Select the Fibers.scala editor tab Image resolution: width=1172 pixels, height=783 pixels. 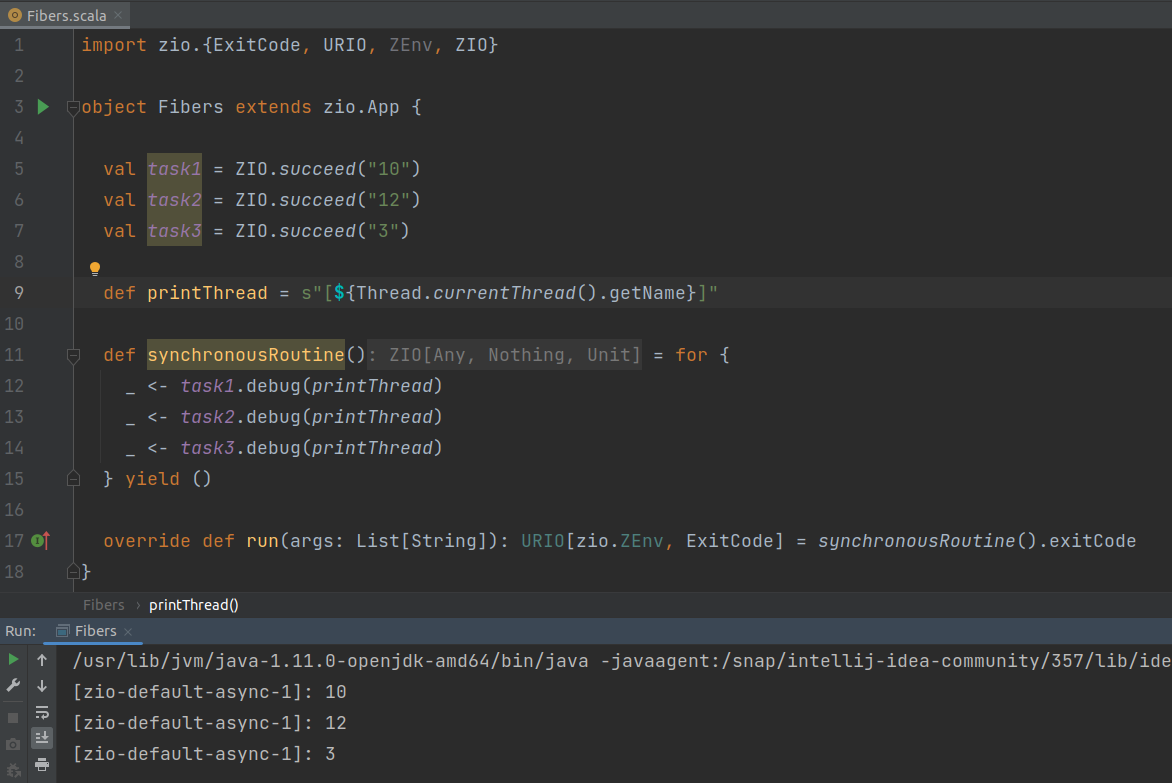click(66, 15)
